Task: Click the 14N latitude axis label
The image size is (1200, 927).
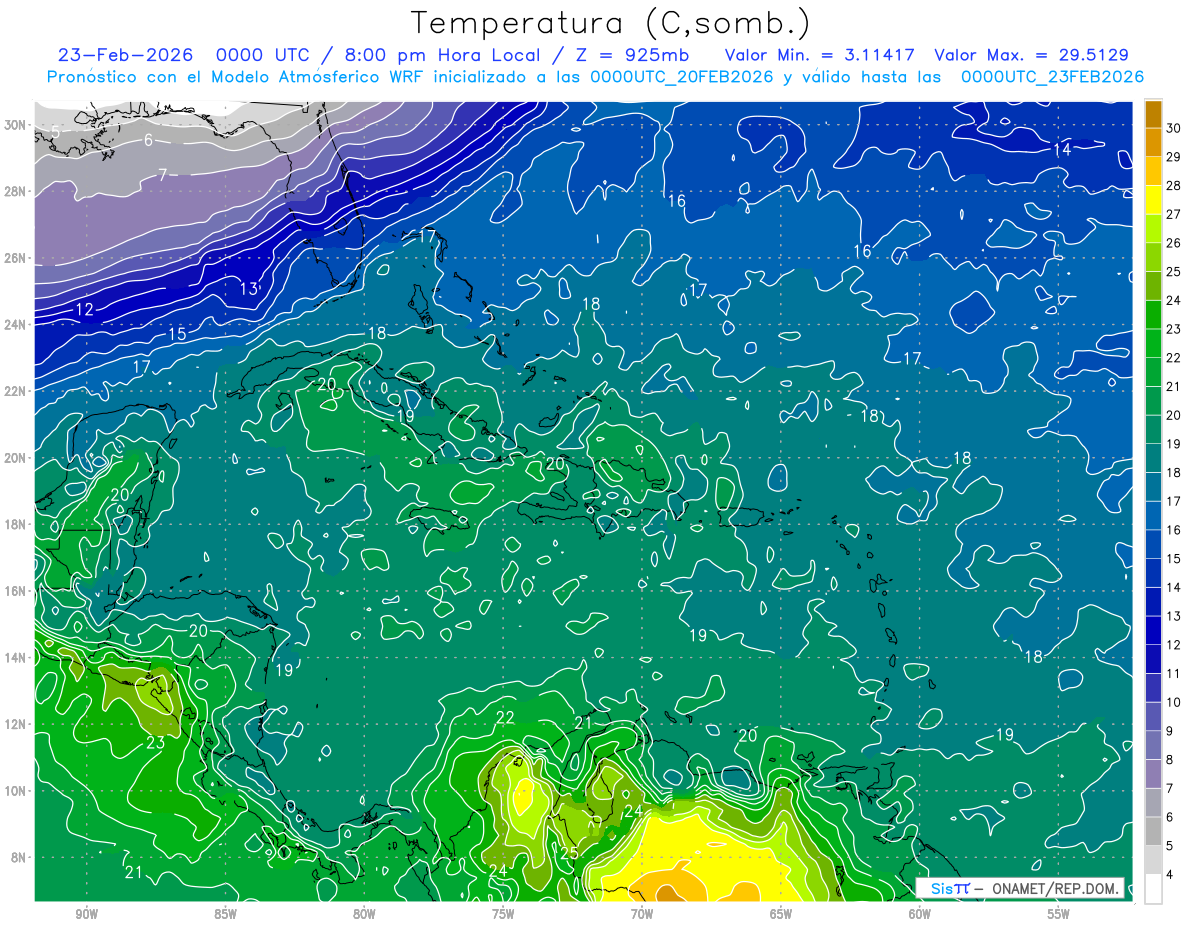Action: (x=17, y=657)
